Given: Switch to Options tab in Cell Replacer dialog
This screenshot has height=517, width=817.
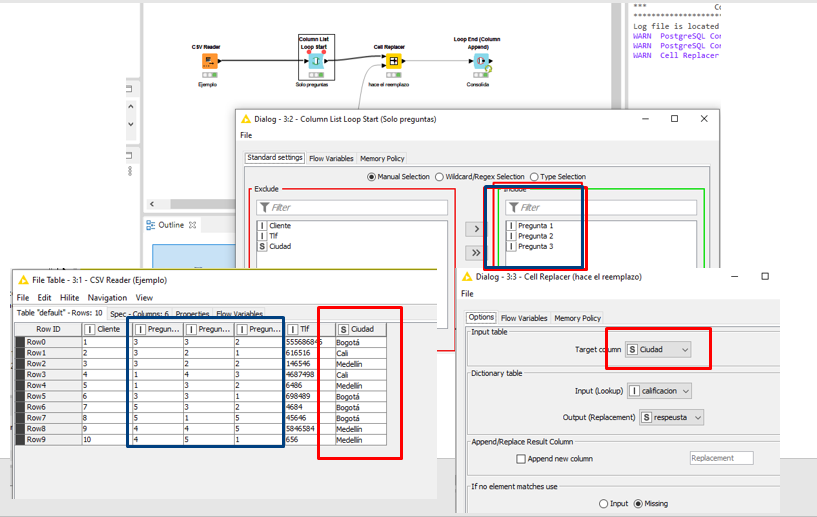Looking at the screenshot, I should click(481, 317).
